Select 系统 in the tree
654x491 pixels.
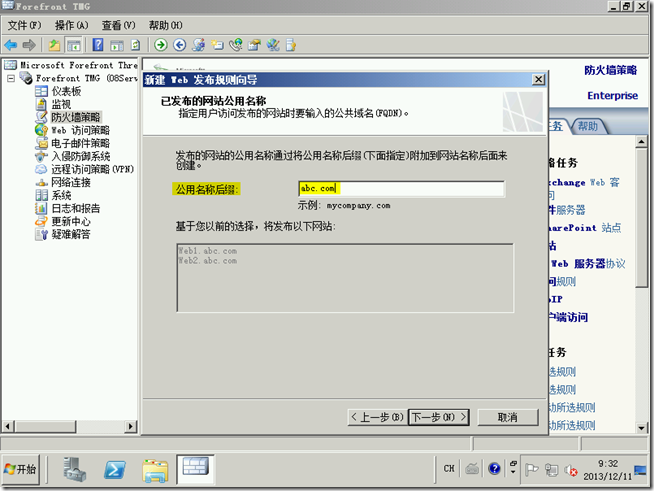click(x=61, y=195)
